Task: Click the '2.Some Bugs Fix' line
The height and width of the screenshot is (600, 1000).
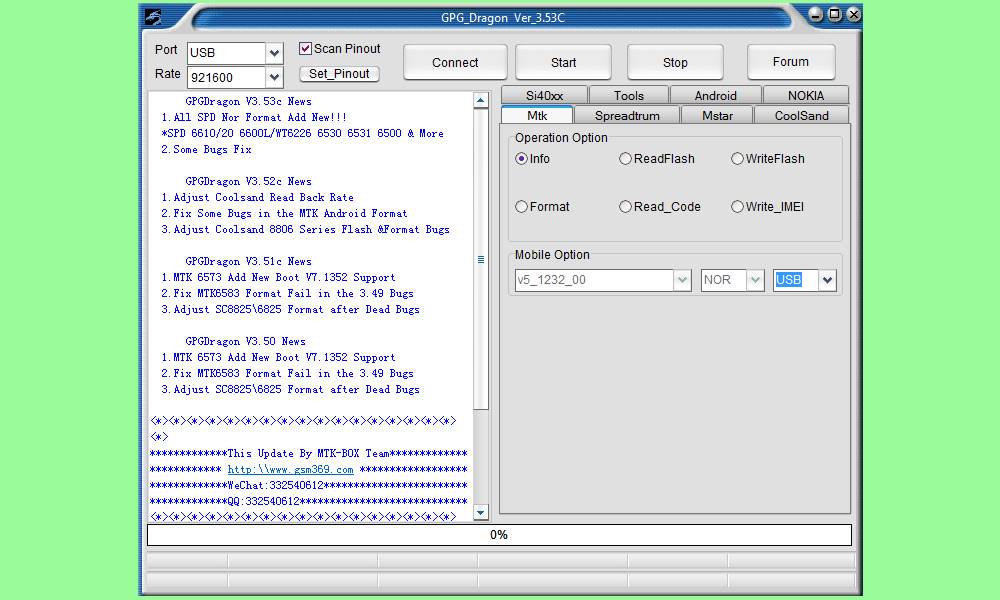Action: [x=206, y=149]
